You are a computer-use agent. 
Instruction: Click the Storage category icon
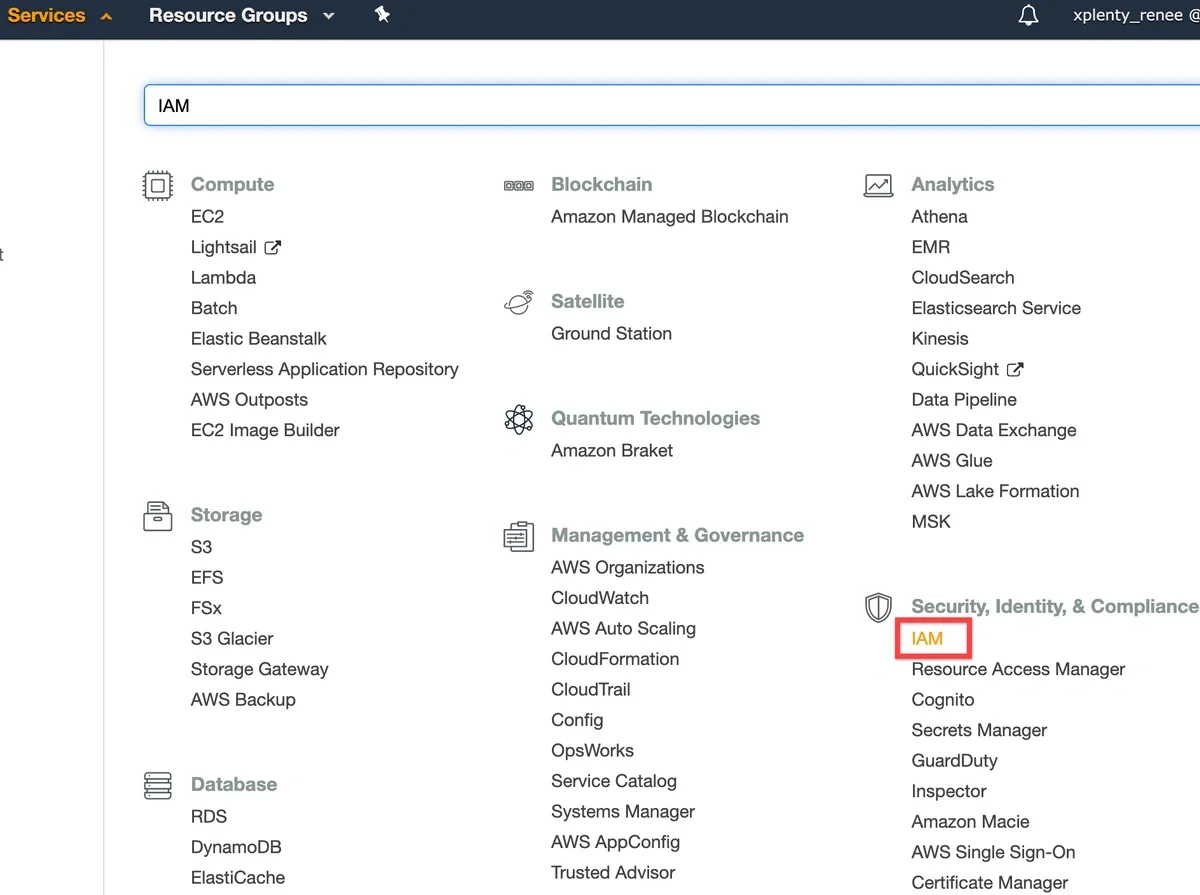pos(157,516)
